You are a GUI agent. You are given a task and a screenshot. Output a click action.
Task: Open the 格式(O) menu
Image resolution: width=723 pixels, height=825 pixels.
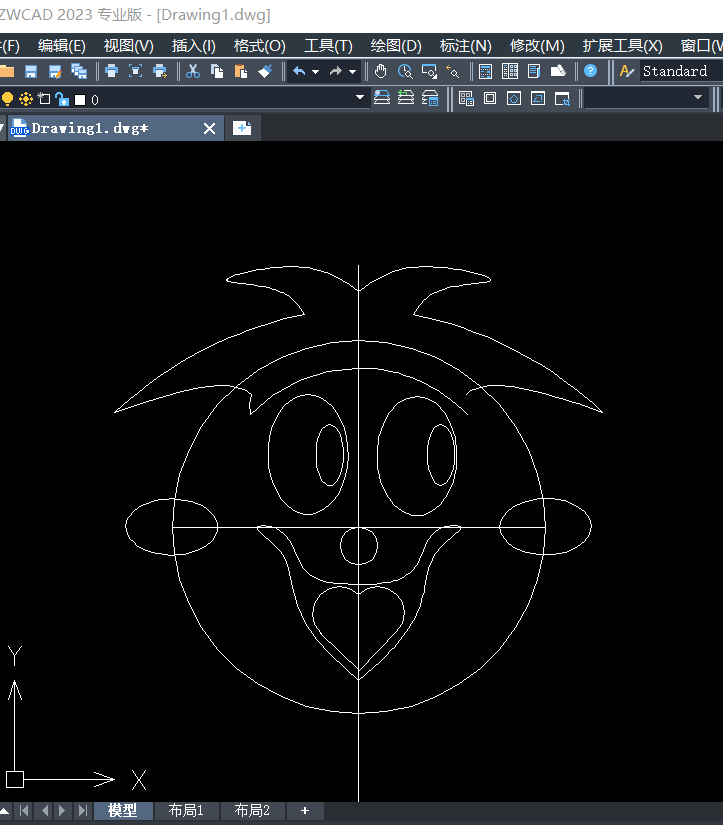click(x=259, y=46)
